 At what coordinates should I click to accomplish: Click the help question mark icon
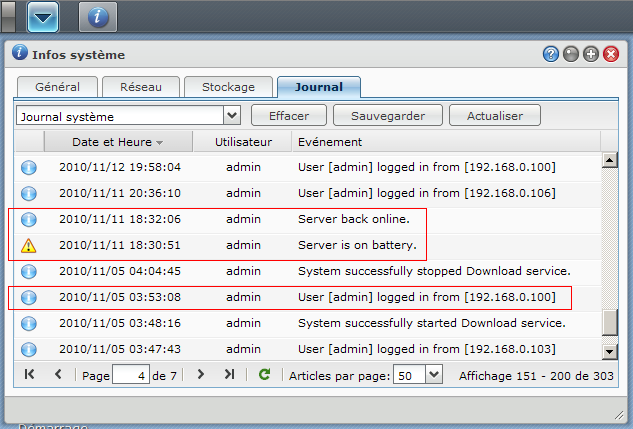[550, 54]
